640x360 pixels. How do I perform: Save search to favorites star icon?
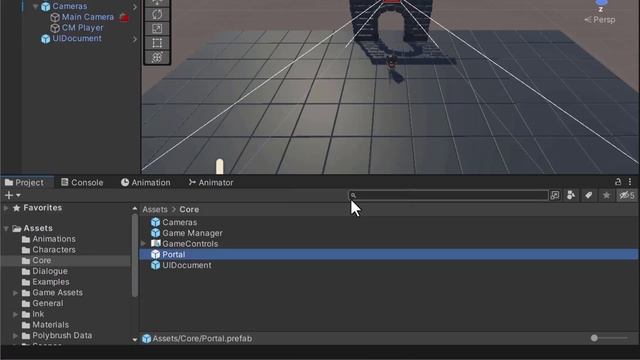(x=607, y=196)
